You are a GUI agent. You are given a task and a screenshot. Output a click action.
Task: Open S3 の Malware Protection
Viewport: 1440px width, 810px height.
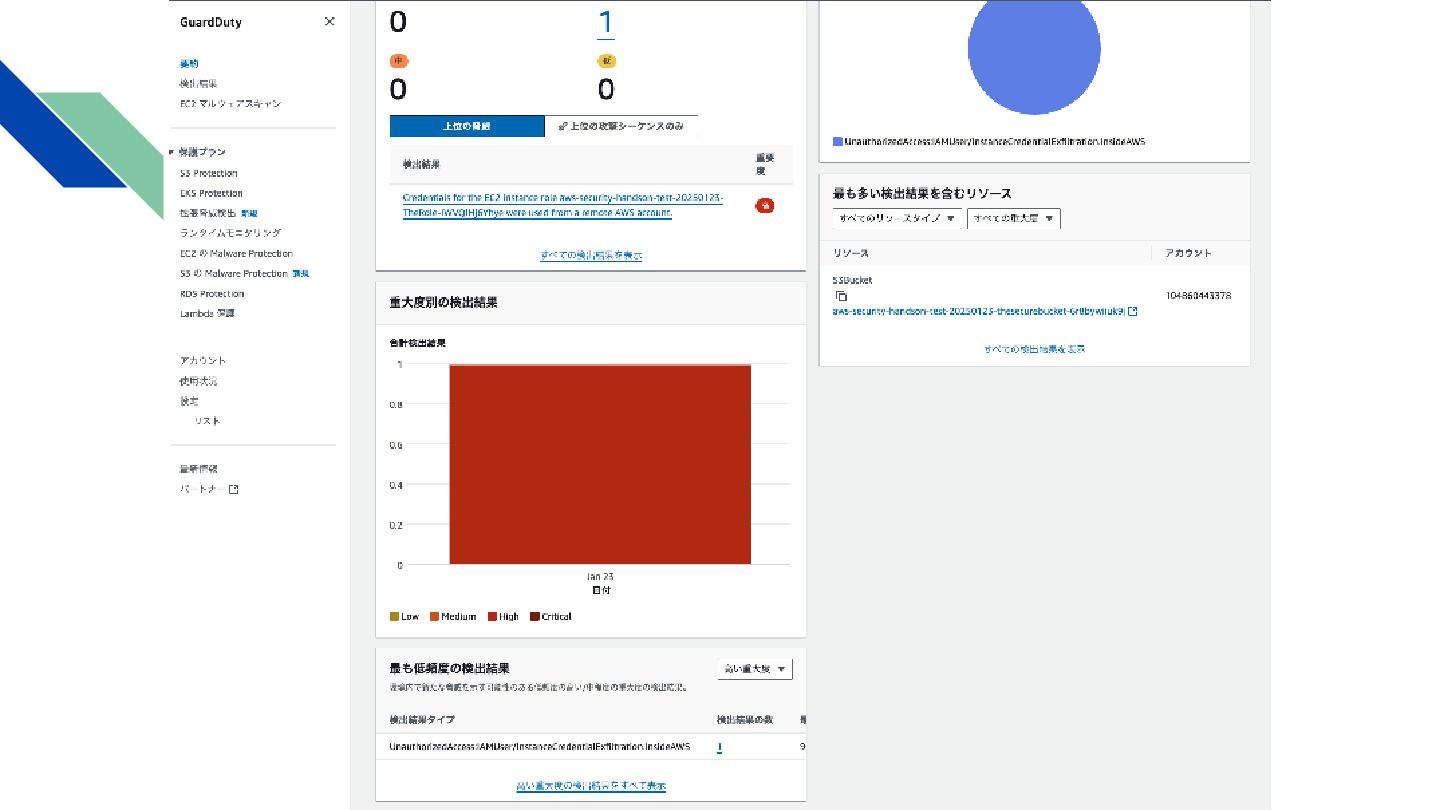tap(233, 273)
